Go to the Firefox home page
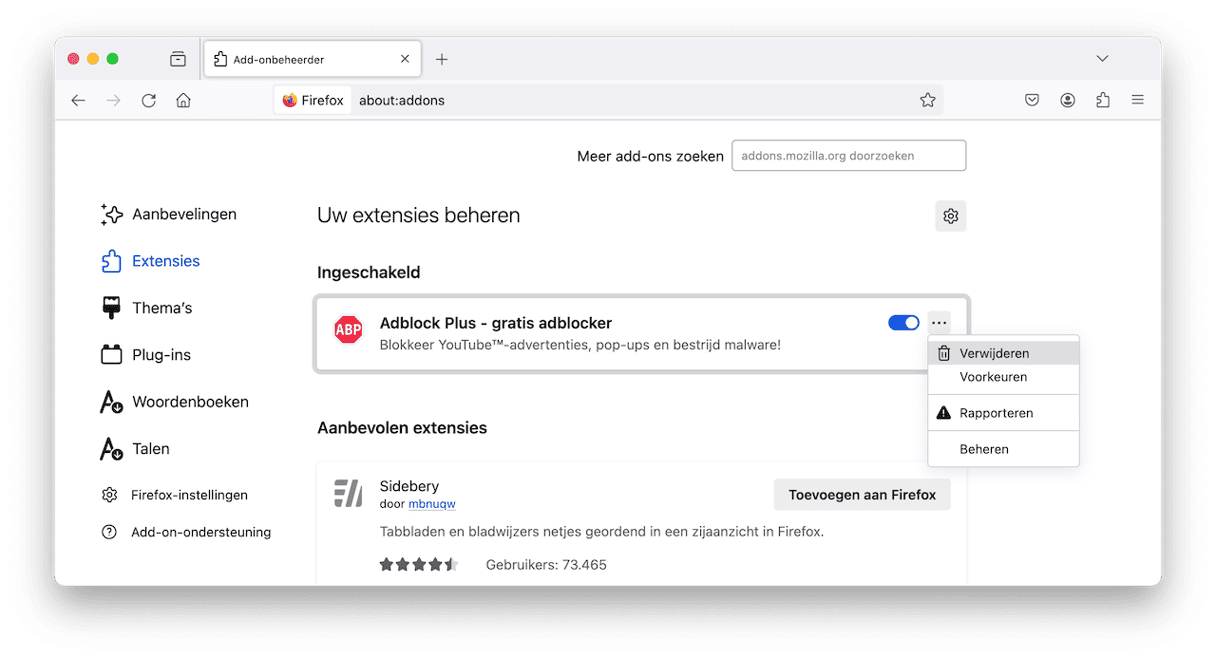Image resolution: width=1216 pixels, height=658 pixels. pyautogui.click(x=183, y=100)
